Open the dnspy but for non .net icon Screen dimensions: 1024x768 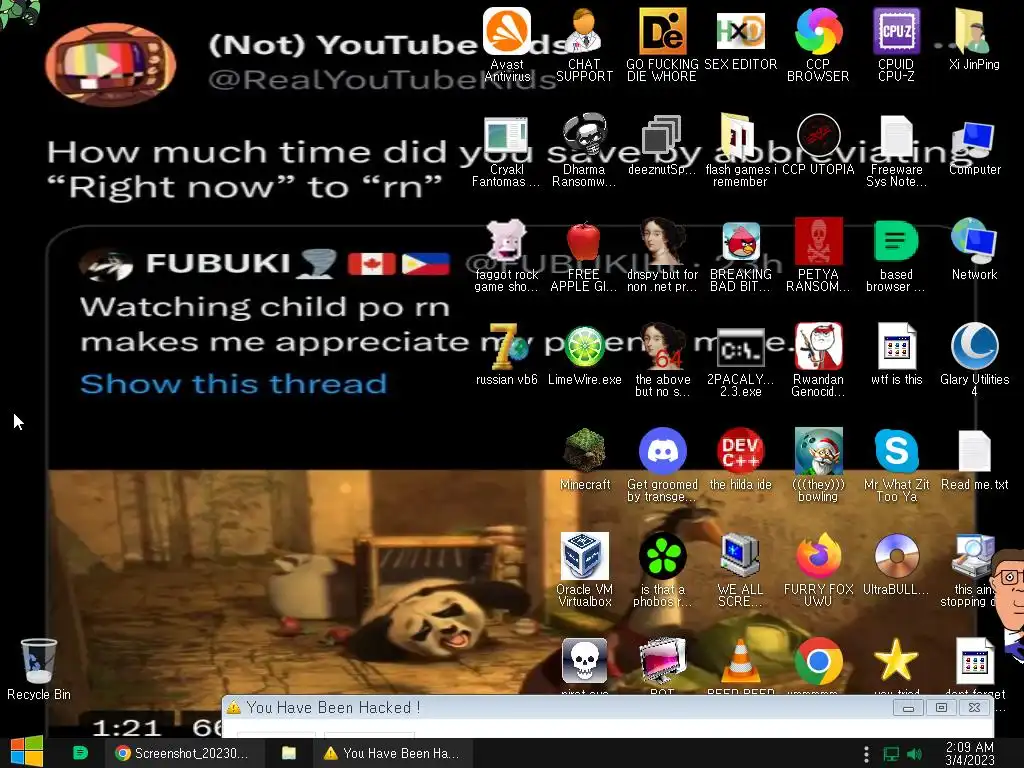pos(662,256)
